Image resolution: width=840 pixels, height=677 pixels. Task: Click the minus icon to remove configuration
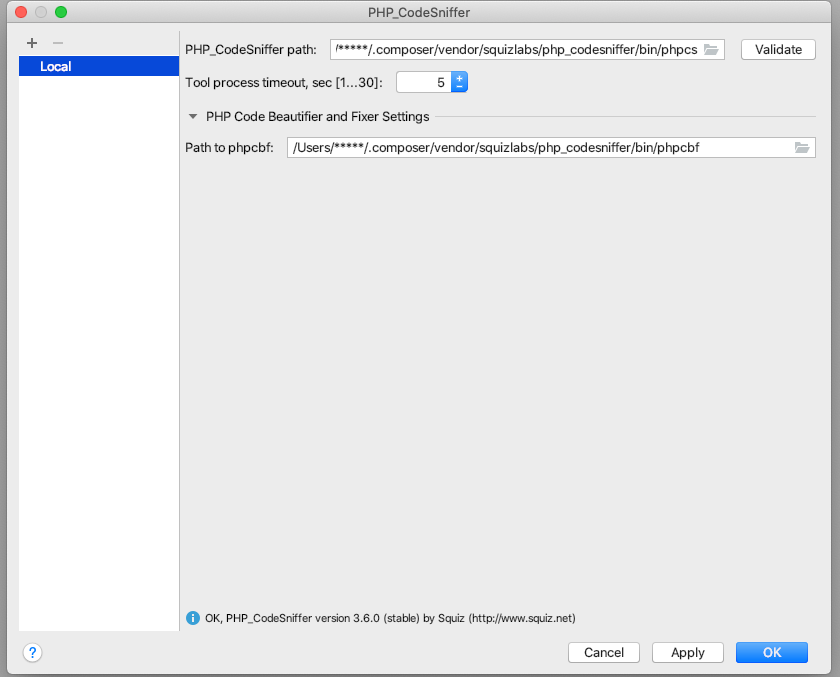tap(56, 43)
